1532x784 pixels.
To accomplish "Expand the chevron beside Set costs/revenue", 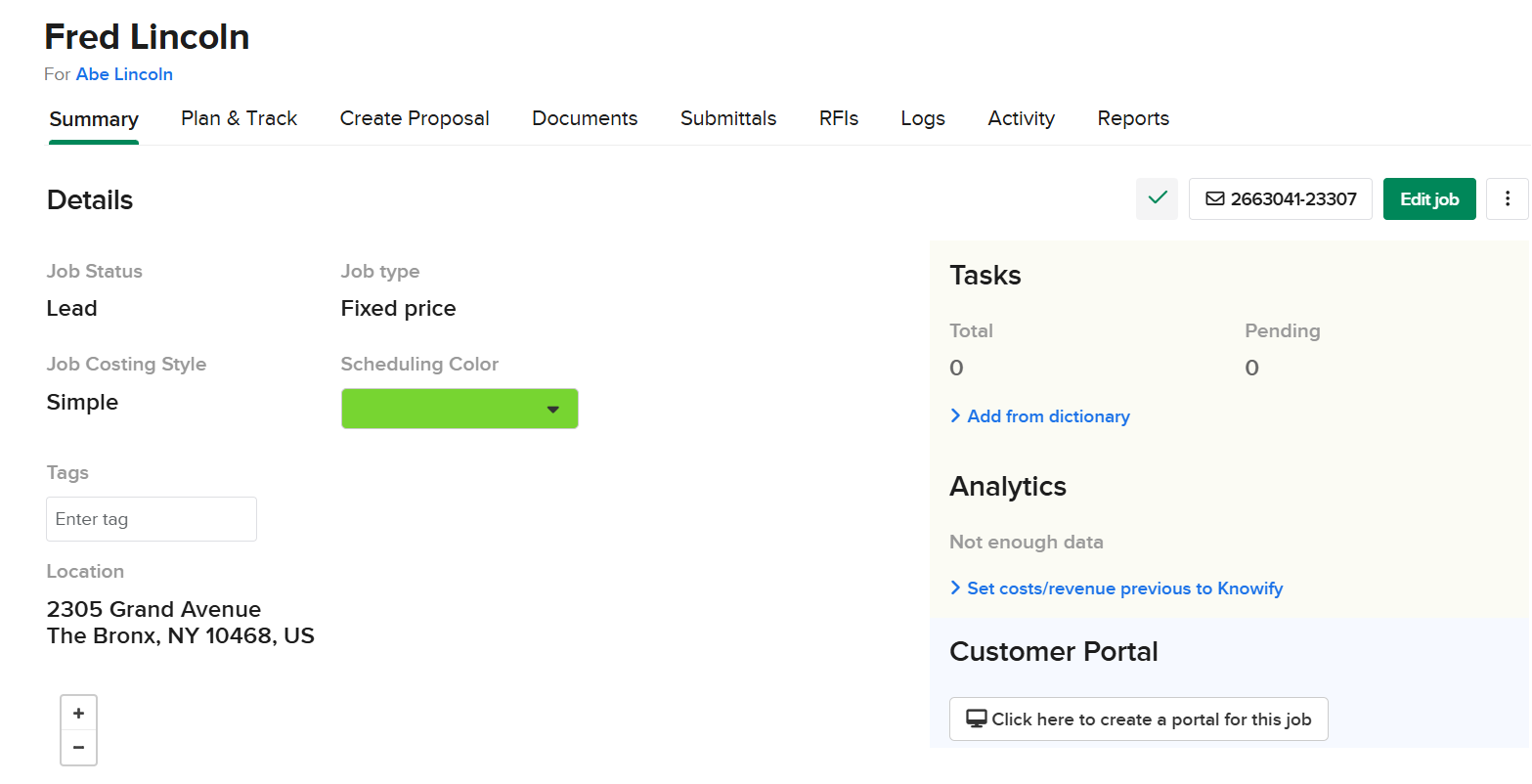I will click(954, 588).
